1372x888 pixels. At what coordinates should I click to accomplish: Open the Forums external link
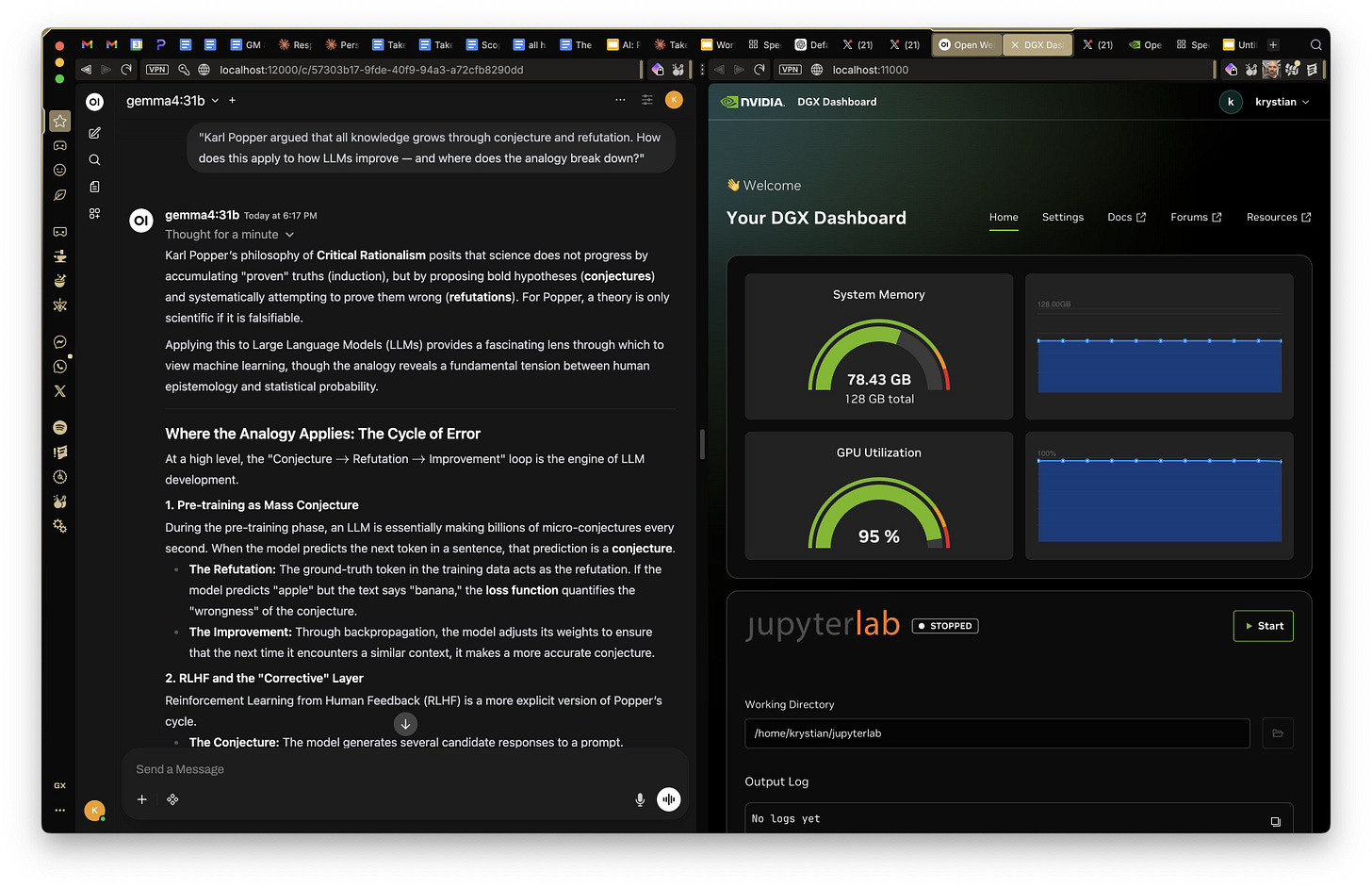(1196, 218)
